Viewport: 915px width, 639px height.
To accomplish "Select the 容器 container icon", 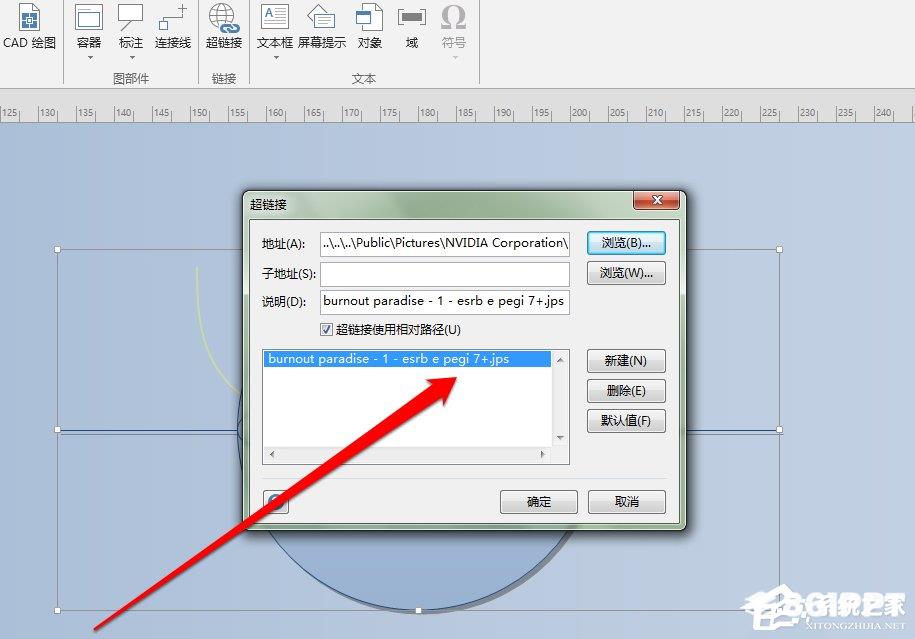I will (x=89, y=18).
